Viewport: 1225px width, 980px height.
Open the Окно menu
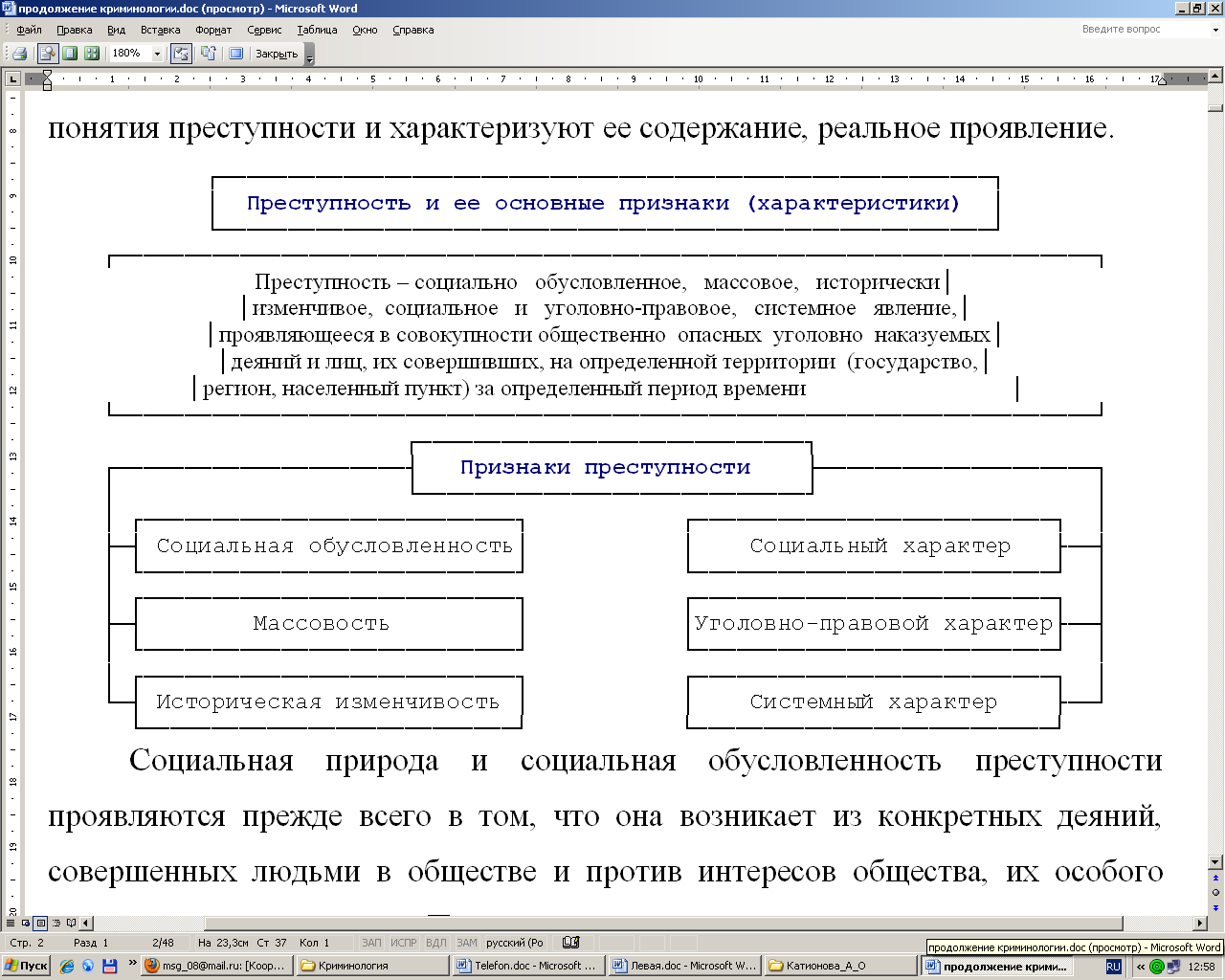click(x=365, y=30)
